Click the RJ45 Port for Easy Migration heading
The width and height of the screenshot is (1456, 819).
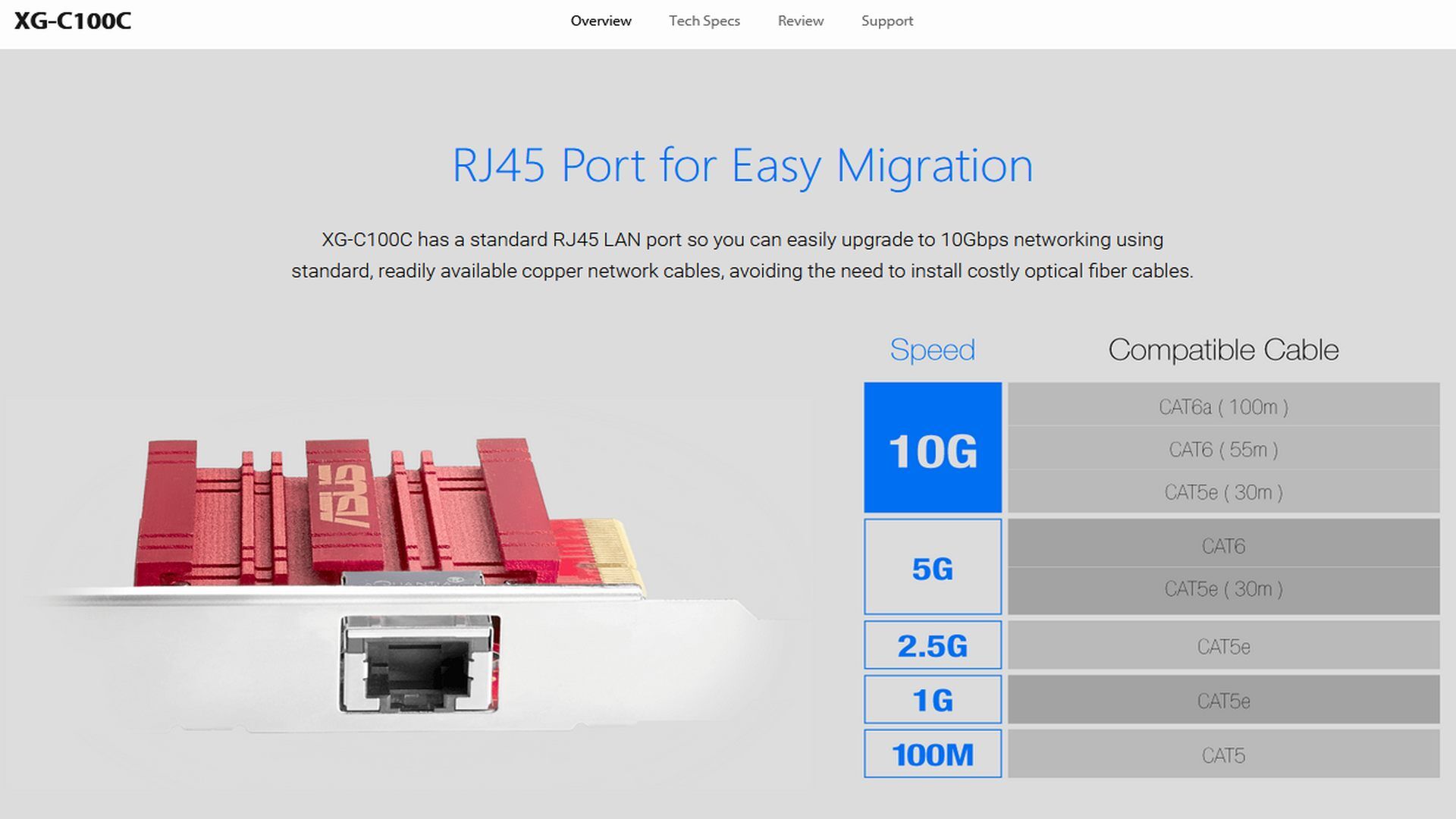[742, 165]
